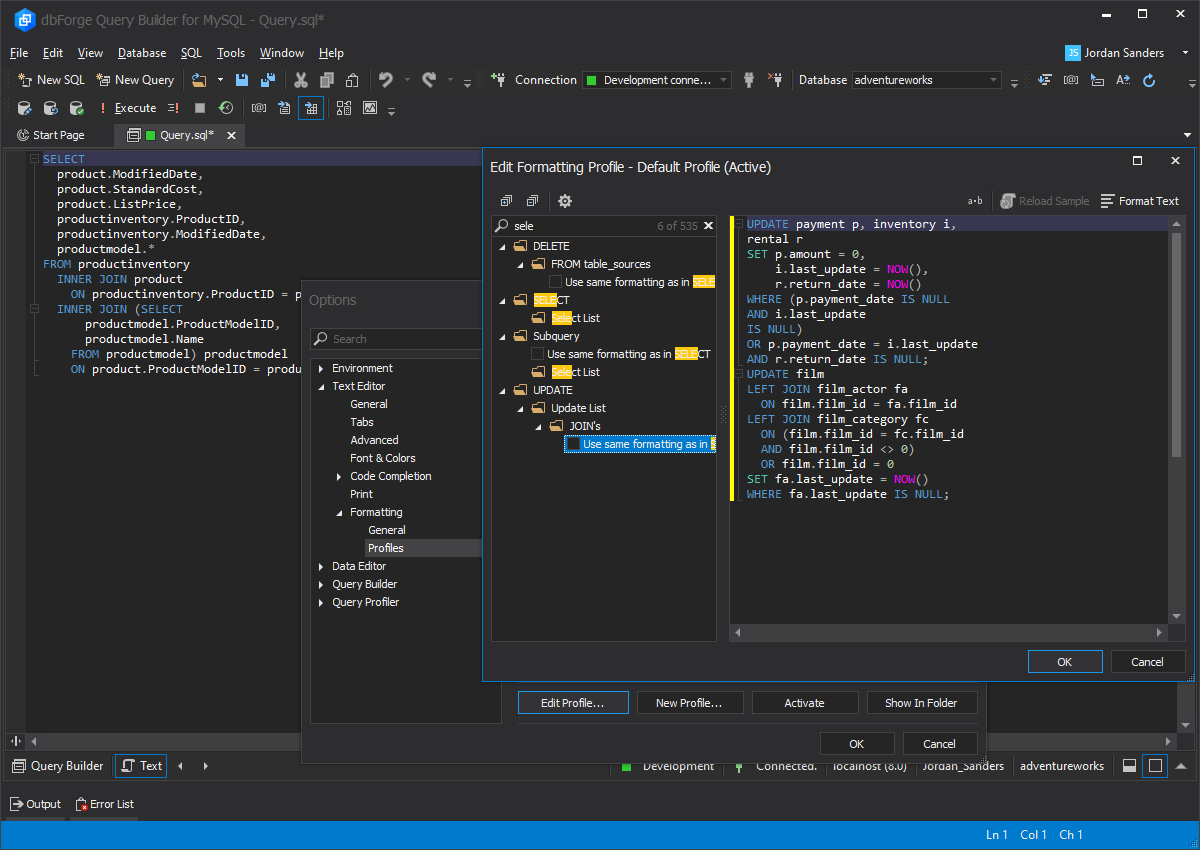Click the Activate button
The image size is (1200, 850).
tap(804, 703)
